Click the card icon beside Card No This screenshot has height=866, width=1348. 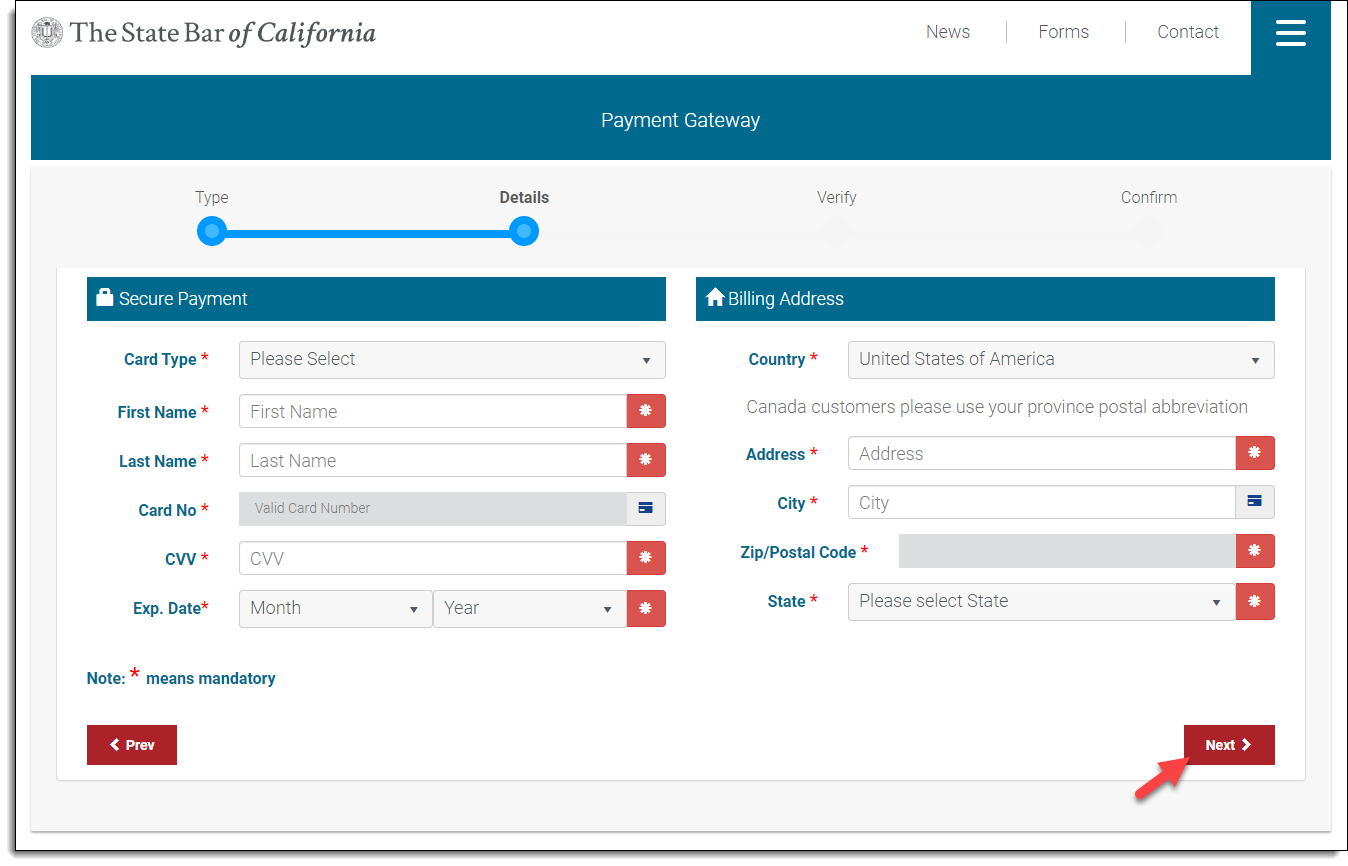(x=646, y=509)
